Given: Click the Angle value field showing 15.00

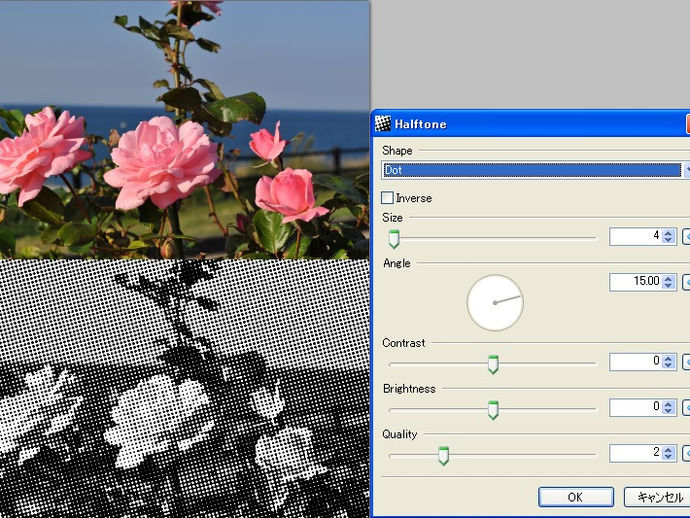Looking at the screenshot, I should tap(635, 282).
